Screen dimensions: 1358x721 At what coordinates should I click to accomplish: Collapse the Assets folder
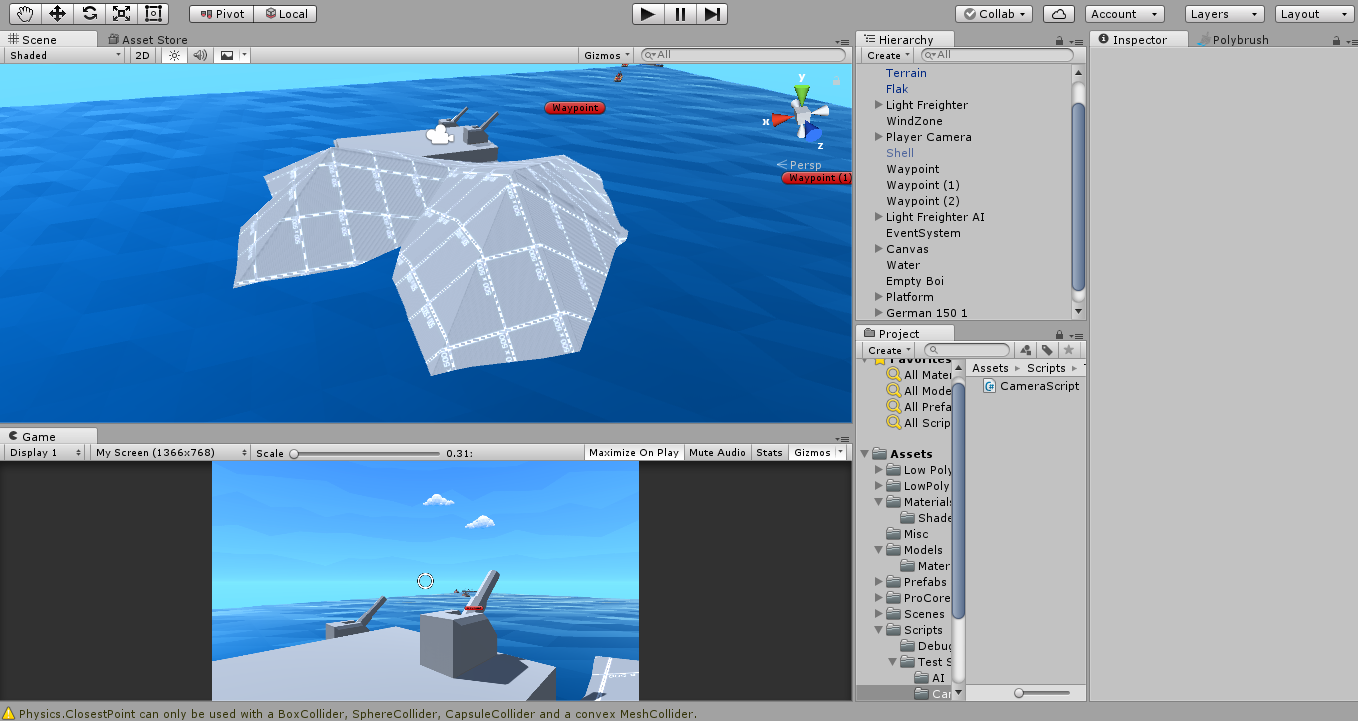click(x=865, y=454)
